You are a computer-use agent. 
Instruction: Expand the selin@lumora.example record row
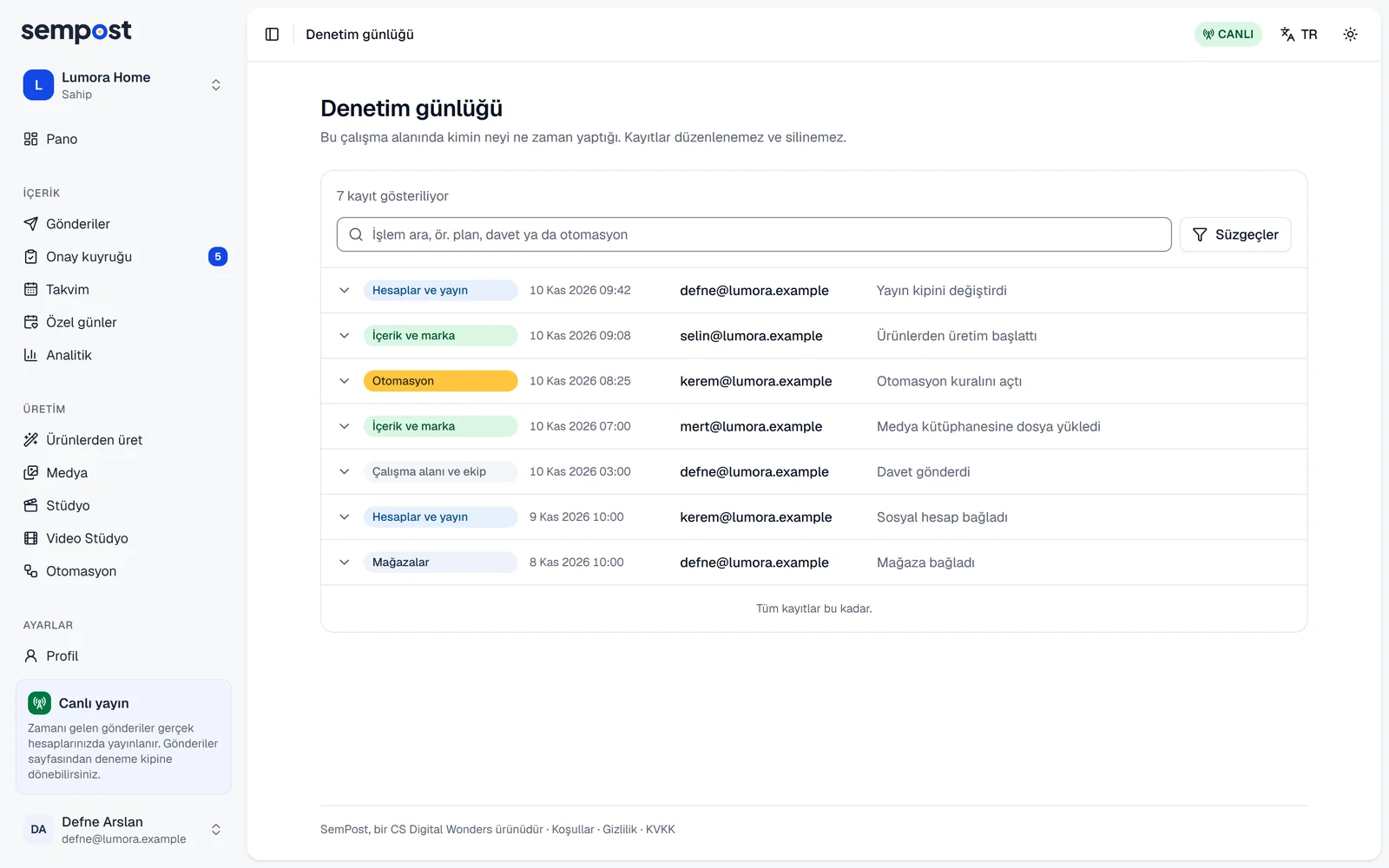point(345,336)
